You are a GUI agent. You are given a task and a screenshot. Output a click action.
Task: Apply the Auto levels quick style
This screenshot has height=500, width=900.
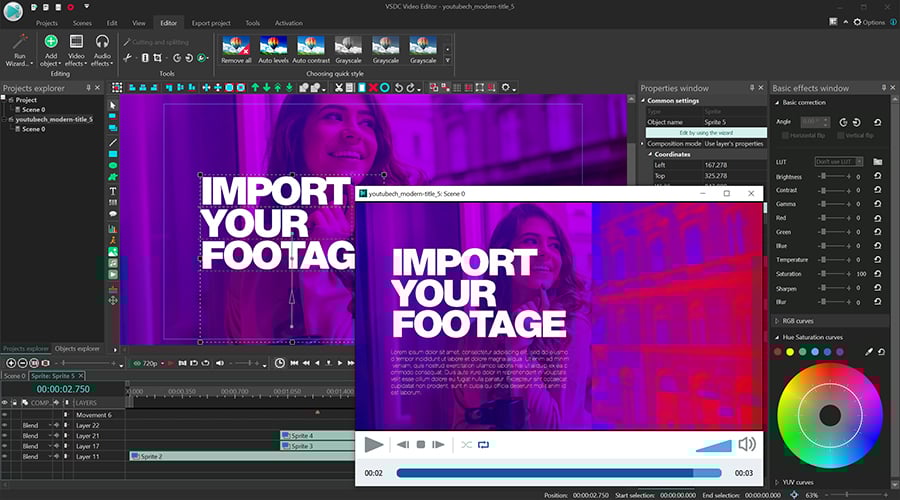[273, 44]
